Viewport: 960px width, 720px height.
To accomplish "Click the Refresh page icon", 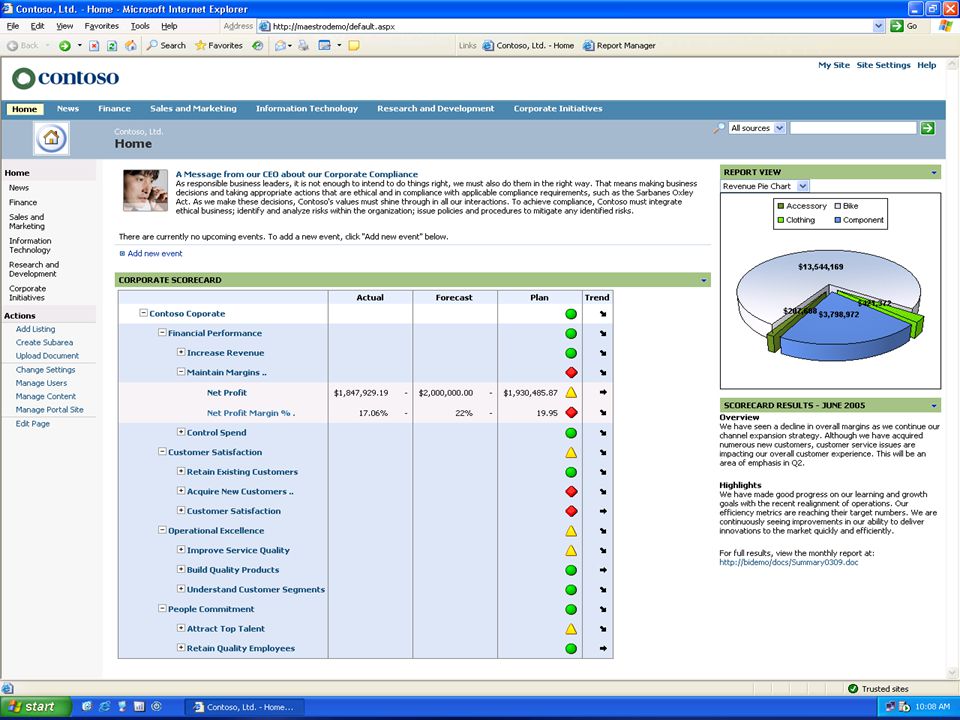I will click(112, 45).
